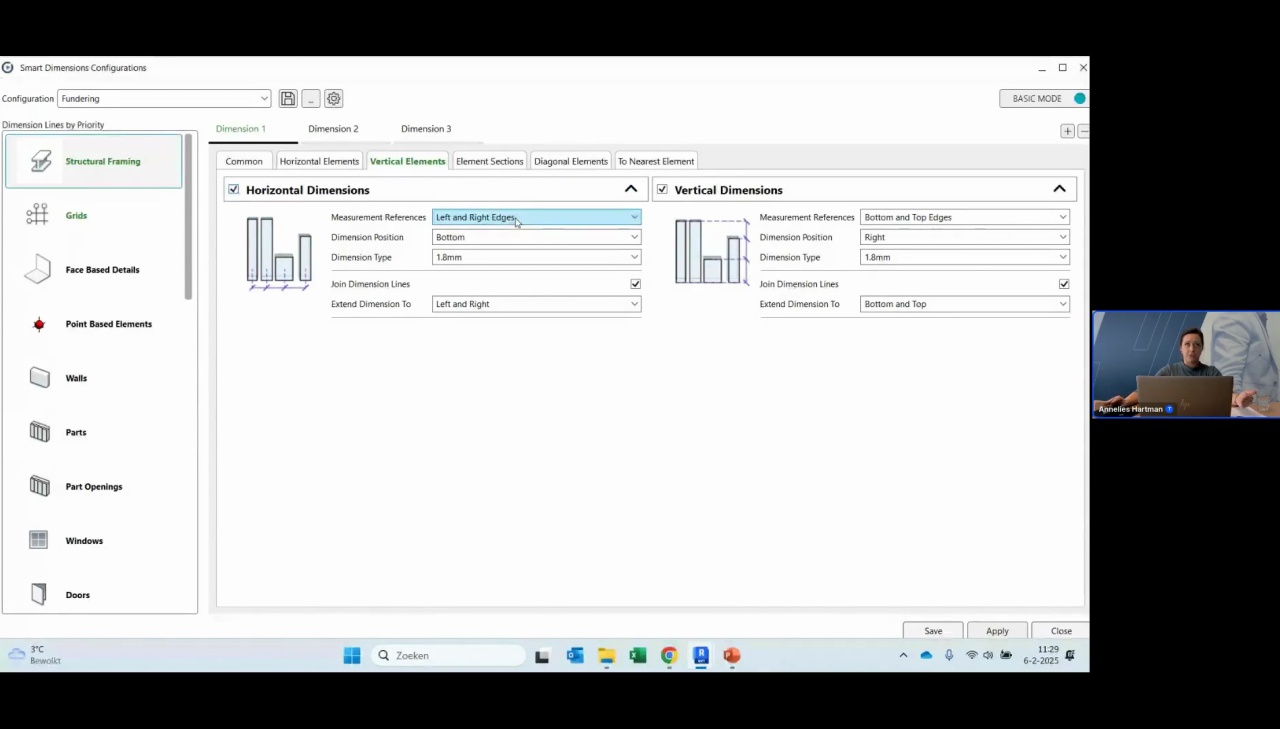Collapse the Horizontal Dimensions section
The width and height of the screenshot is (1280, 729).
pyautogui.click(x=631, y=189)
